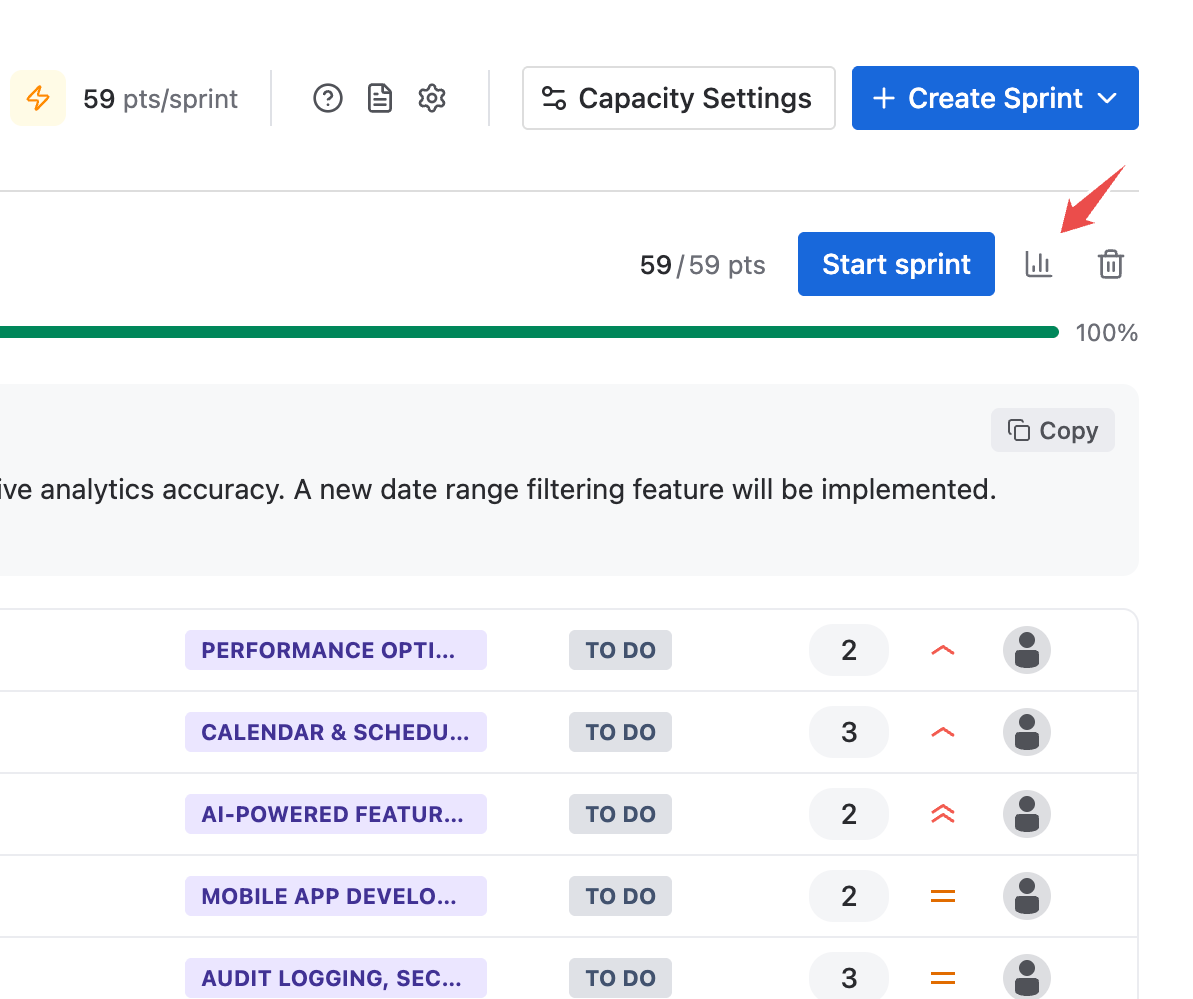
Task: Click high priority arrow in Calendar & Schedu row
Action: (943, 732)
